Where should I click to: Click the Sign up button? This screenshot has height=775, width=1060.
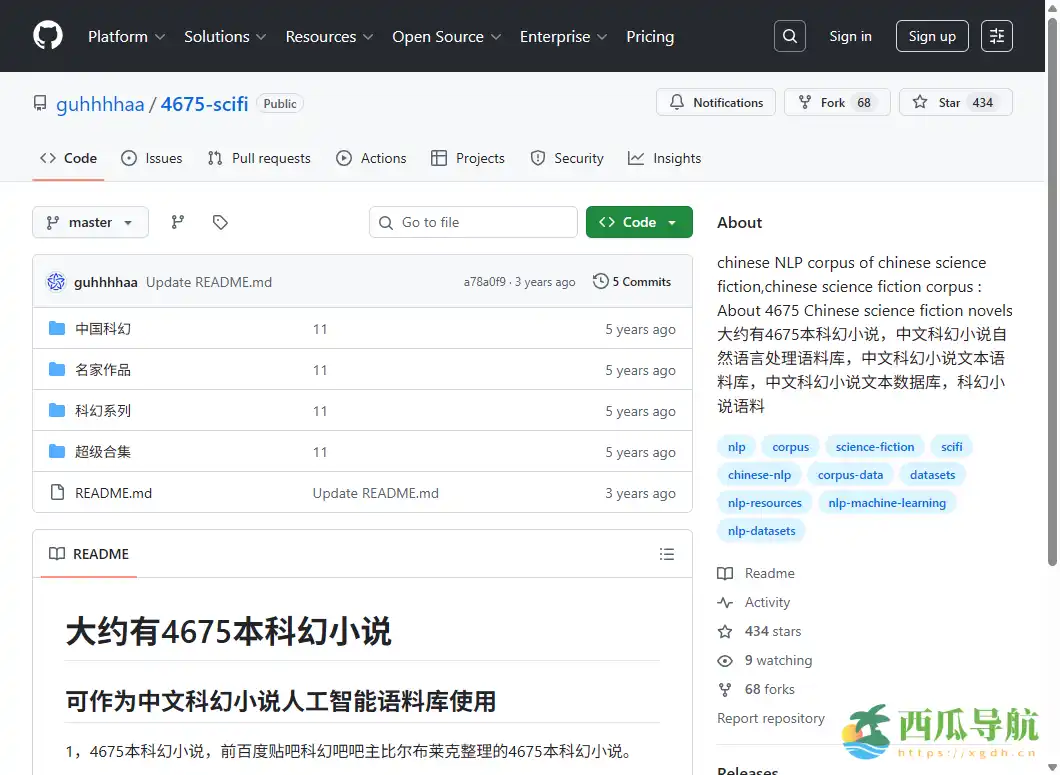931,36
